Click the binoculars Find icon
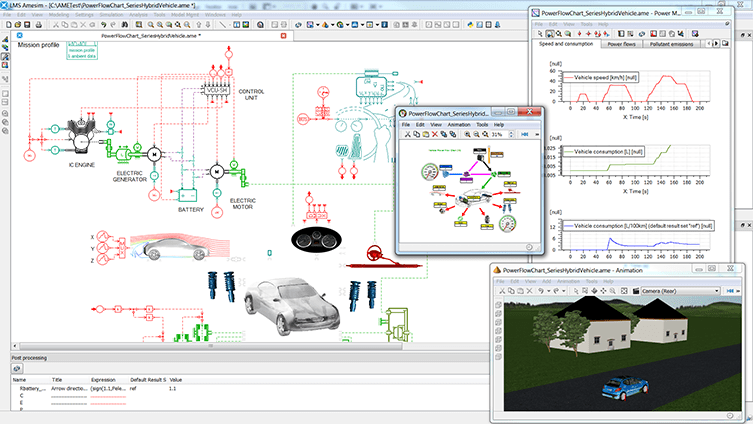 125,24
